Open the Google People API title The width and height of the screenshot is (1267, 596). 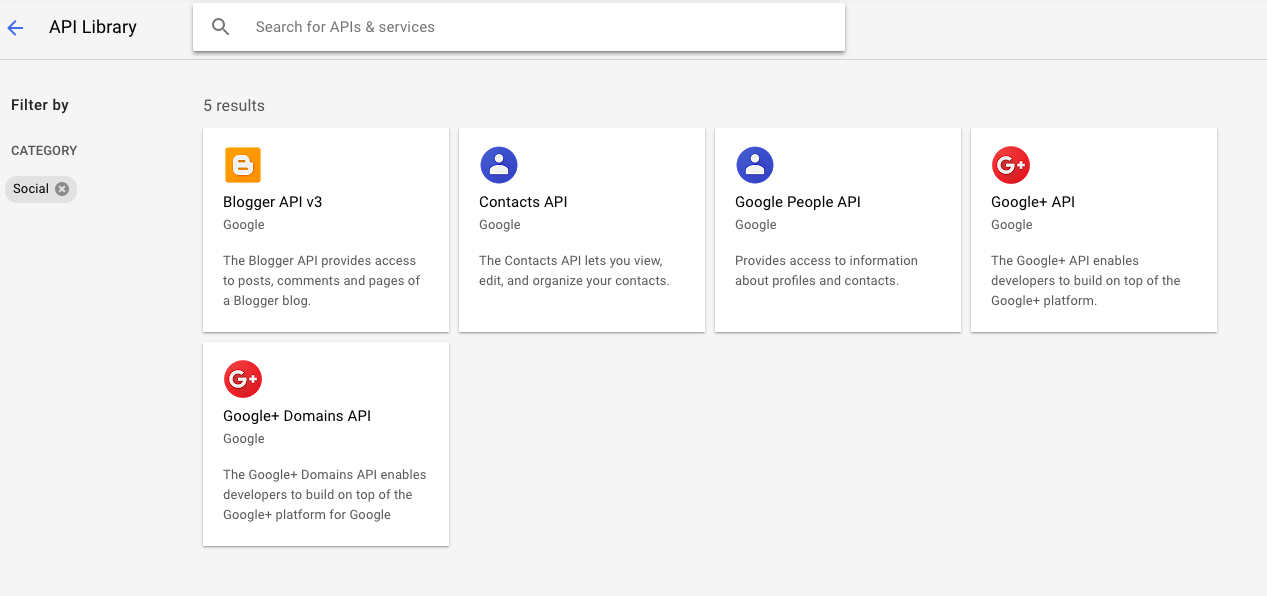click(x=798, y=202)
